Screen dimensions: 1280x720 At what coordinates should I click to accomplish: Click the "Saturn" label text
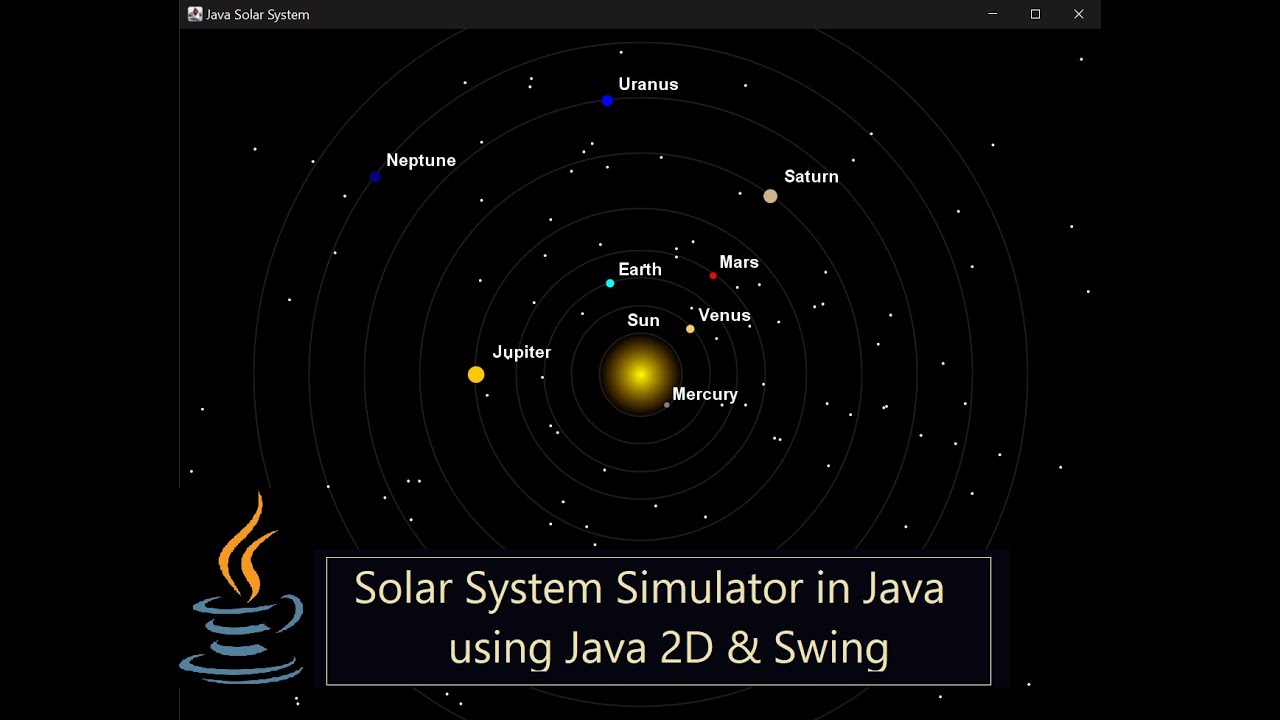[x=811, y=176]
